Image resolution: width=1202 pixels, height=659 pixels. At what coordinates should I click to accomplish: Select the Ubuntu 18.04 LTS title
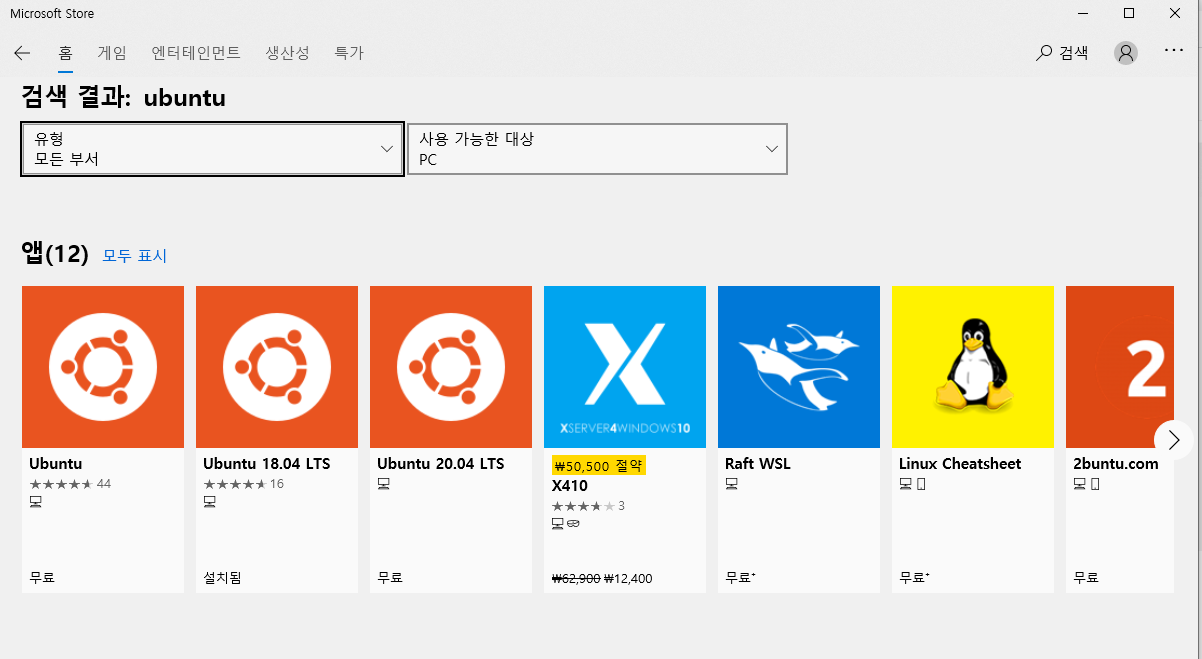click(x=267, y=464)
